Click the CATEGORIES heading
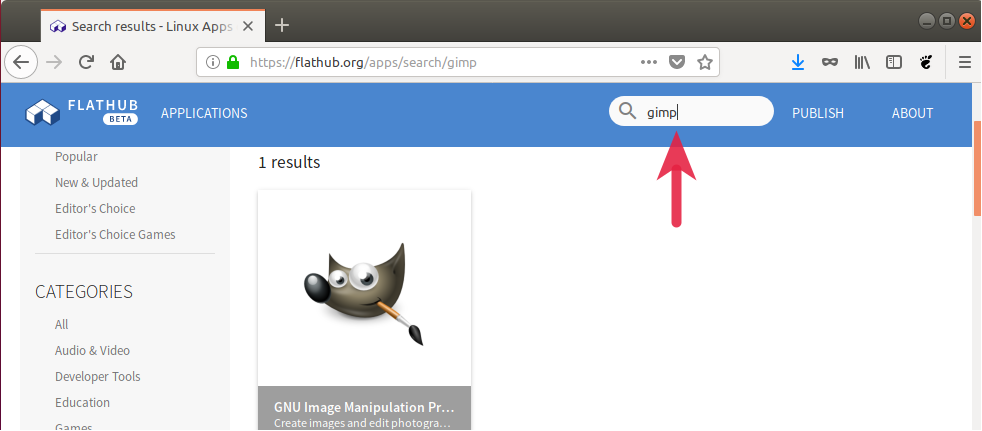Screen dimensions: 982x431 [x=84, y=291]
